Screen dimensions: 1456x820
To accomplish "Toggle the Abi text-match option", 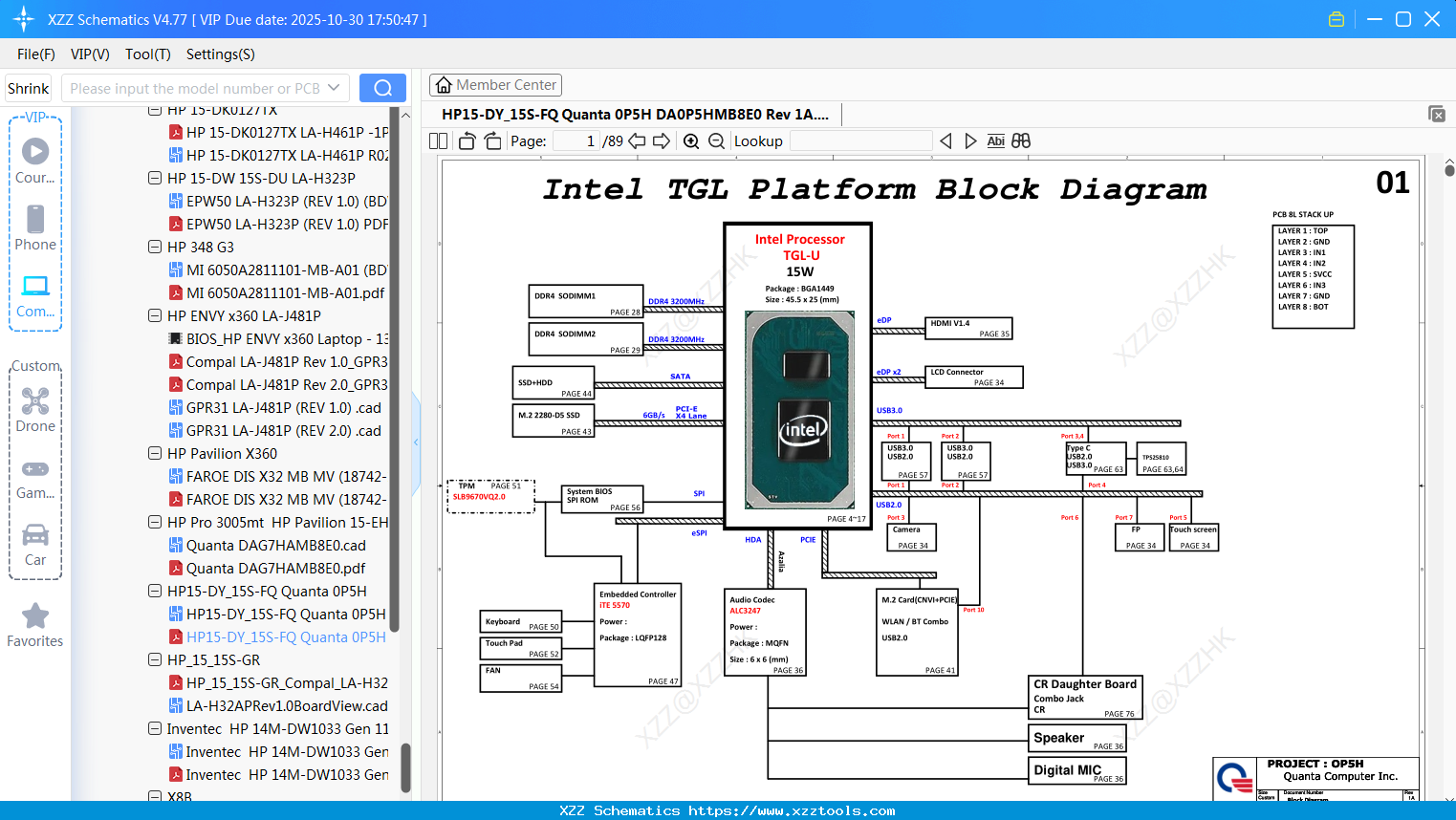I will pos(996,141).
